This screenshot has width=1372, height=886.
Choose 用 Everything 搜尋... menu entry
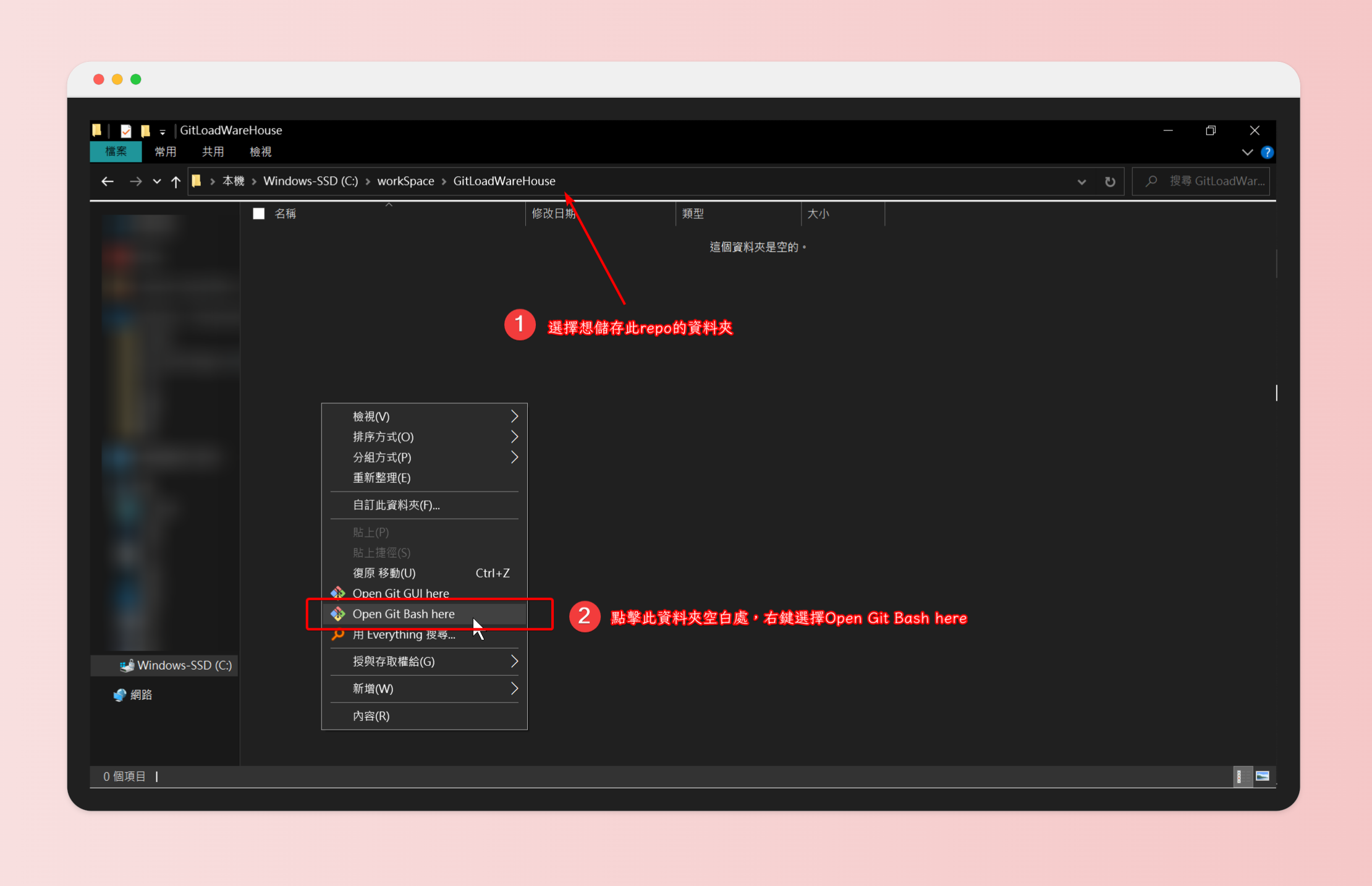[424, 634]
